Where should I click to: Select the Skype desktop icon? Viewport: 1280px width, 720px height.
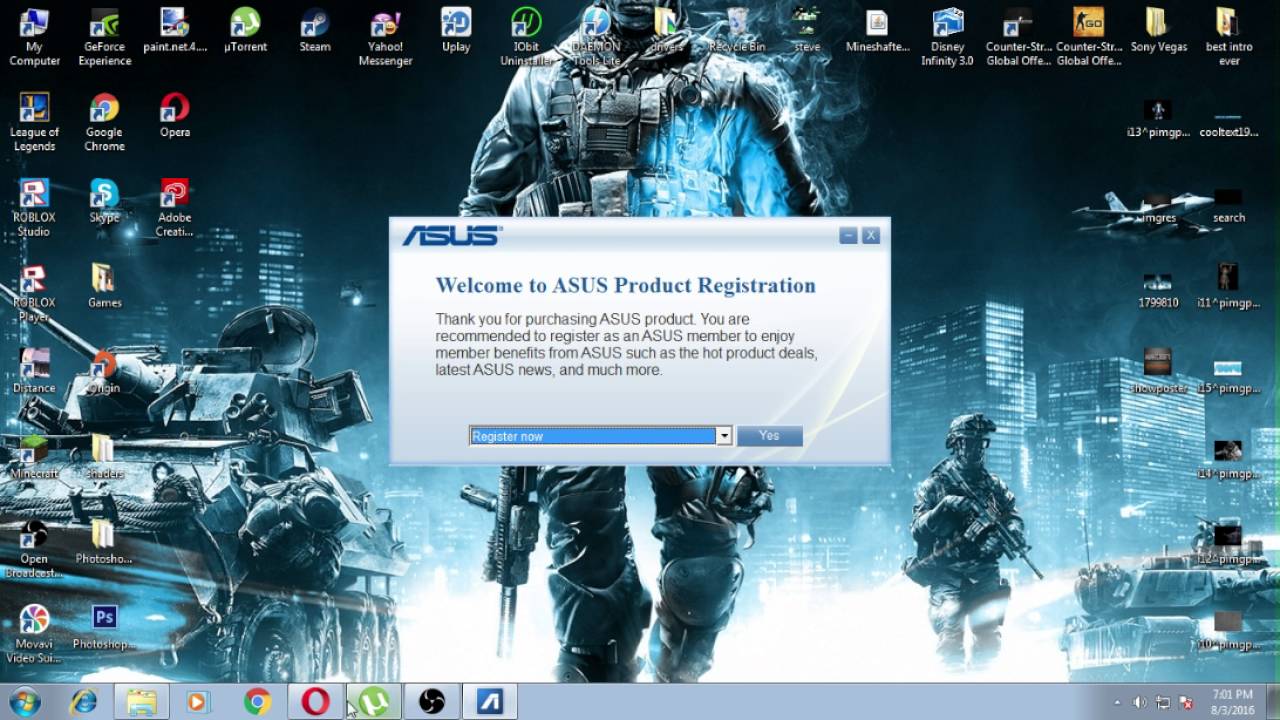tap(104, 201)
